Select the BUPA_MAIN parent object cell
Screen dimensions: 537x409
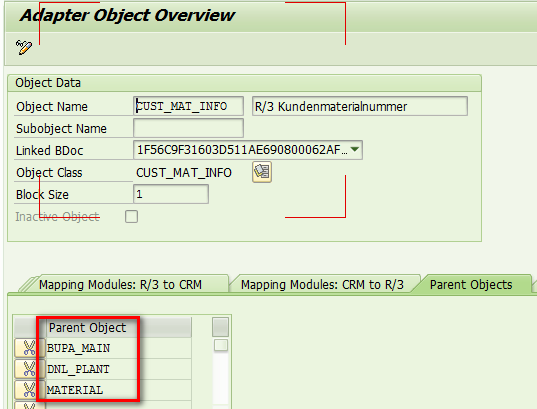click(x=118, y=348)
